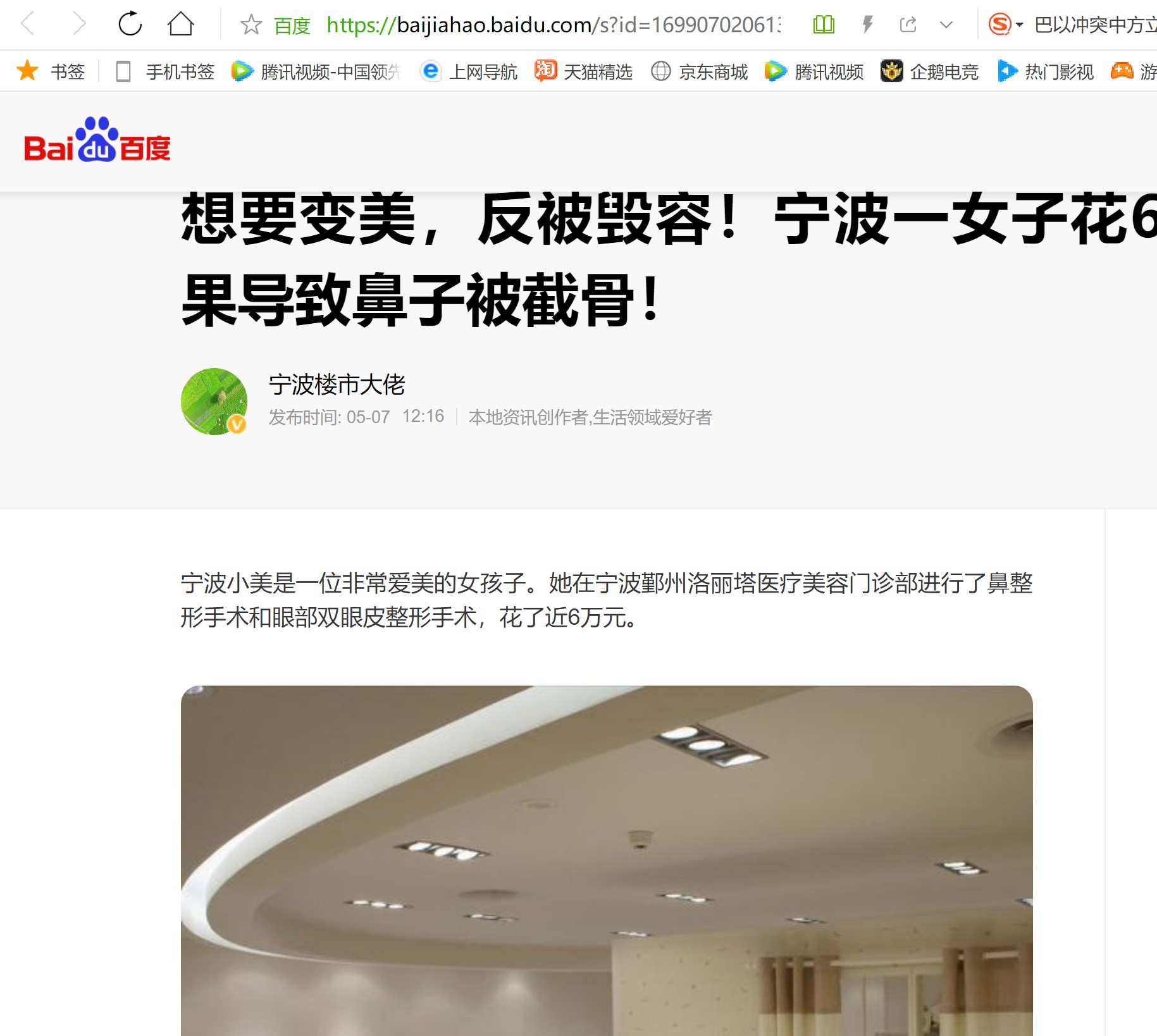Open the 手机书签 bookmark
The image size is (1157, 1036).
pos(165,71)
